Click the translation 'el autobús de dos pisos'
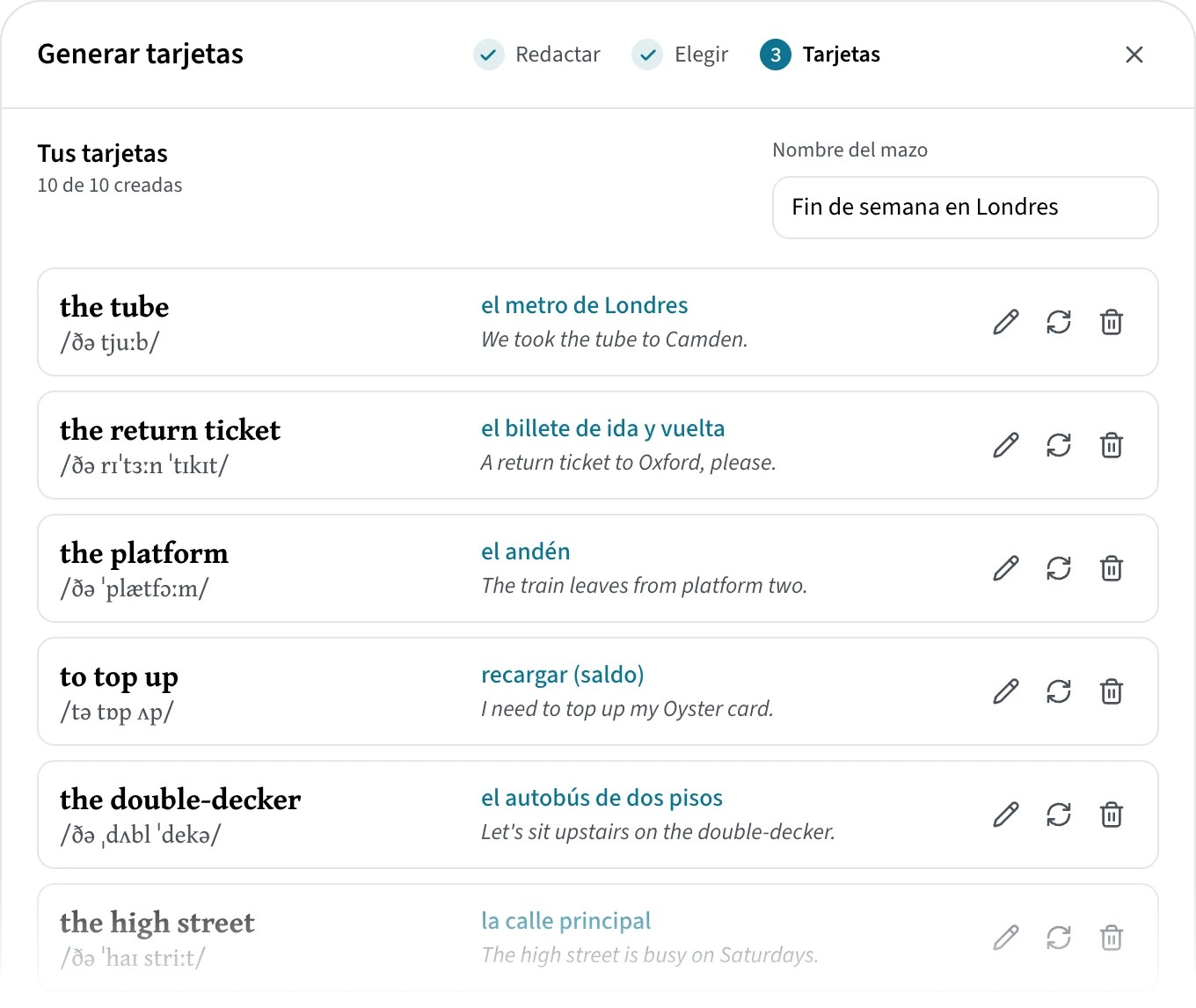This screenshot has width=1196, height=1008. (x=602, y=798)
